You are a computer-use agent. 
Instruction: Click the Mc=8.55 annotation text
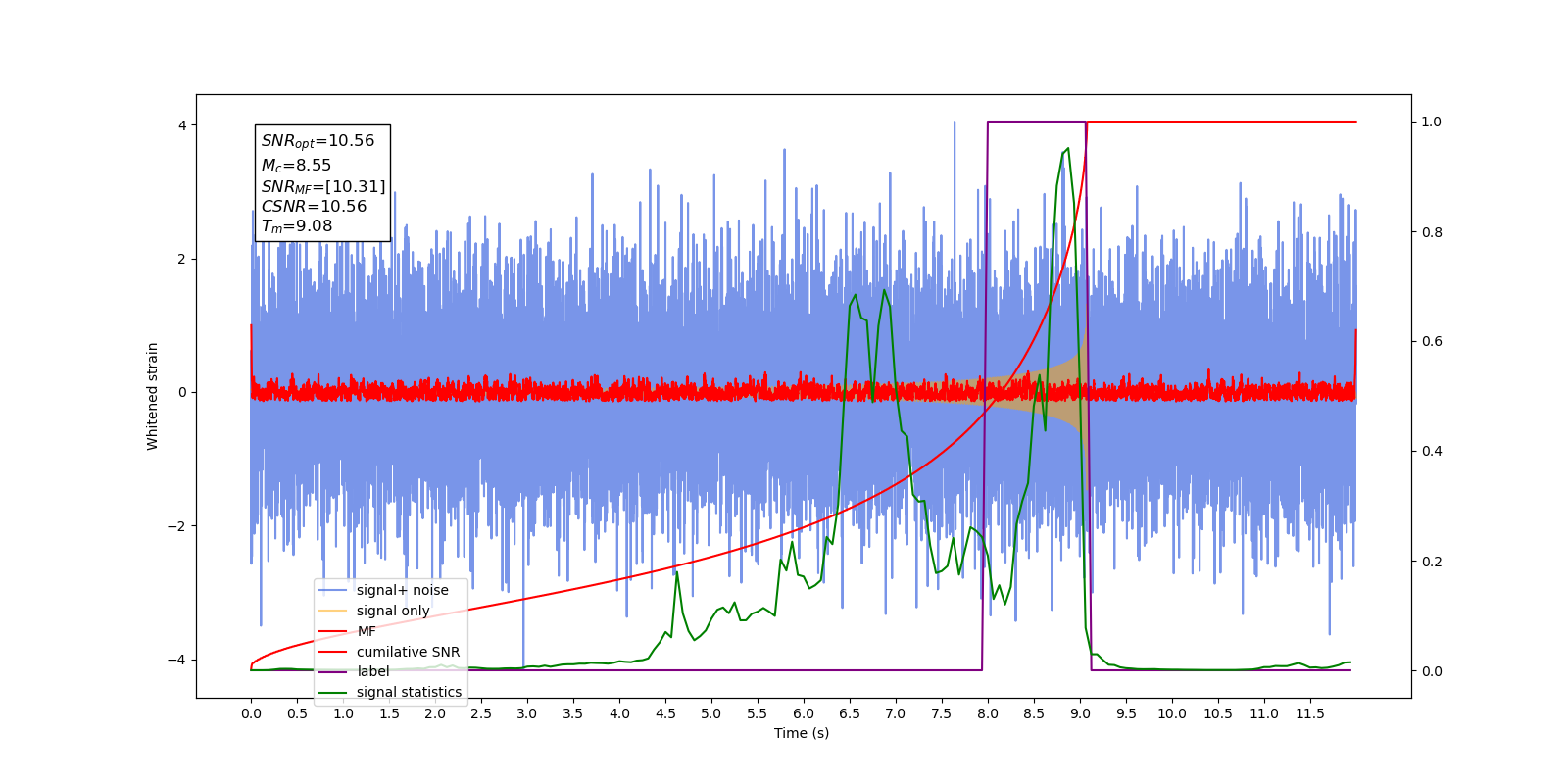(296, 166)
